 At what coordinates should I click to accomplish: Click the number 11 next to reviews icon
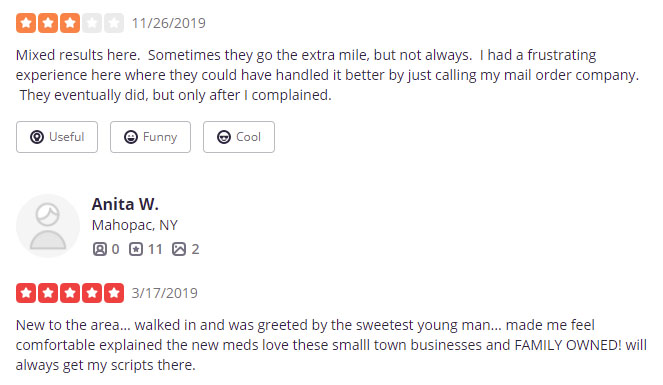coord(155,249)
